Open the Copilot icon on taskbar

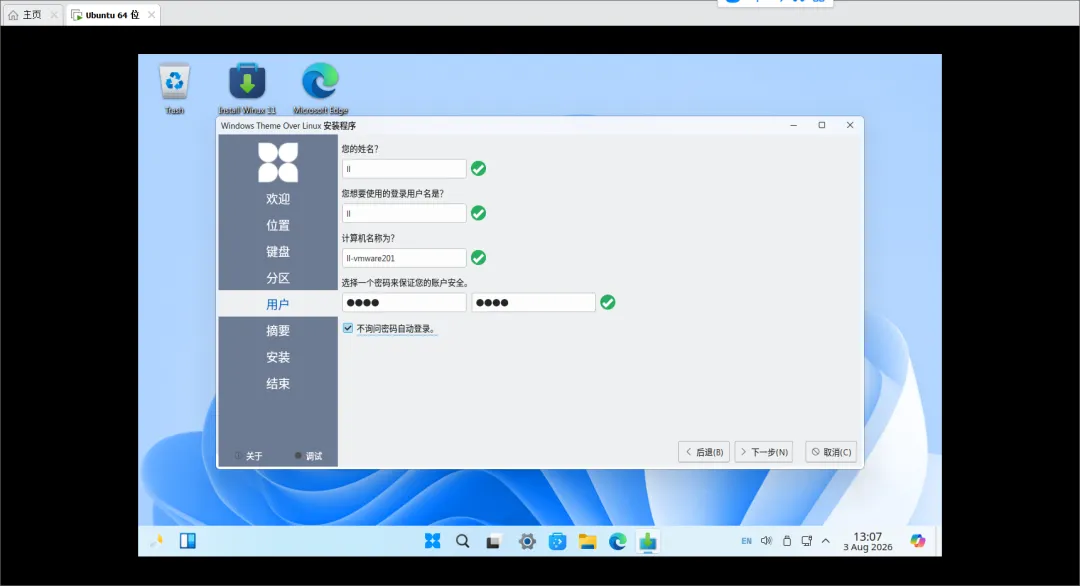pyautogui.click(x=917, y=541)
